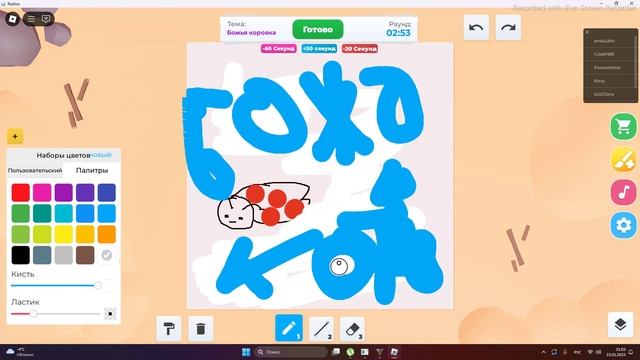Open the Roblox taskbar icon
This screenshot has height=360, width=640.
(394, 352)
